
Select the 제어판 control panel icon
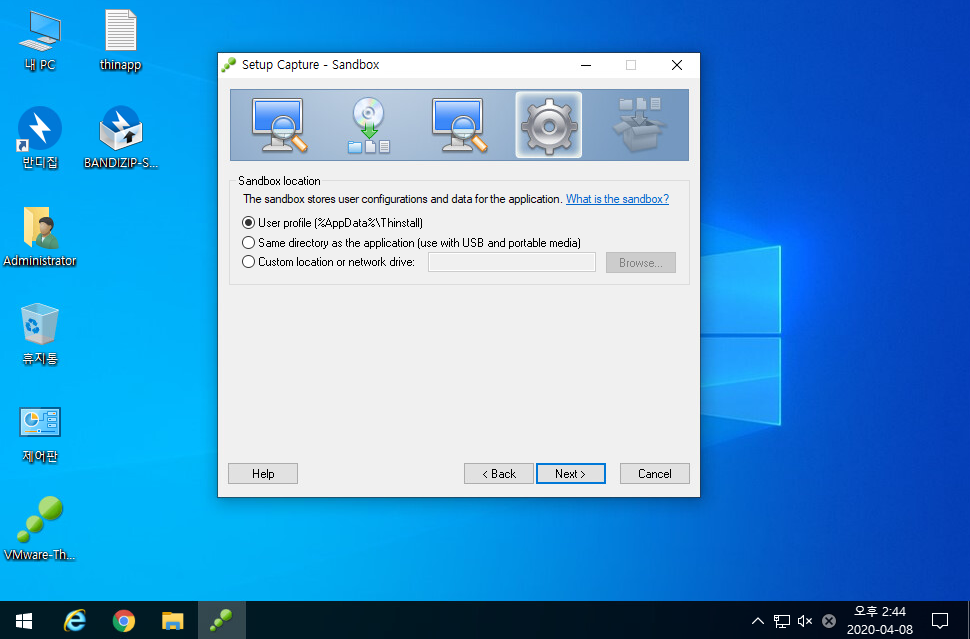click(40, 435)
